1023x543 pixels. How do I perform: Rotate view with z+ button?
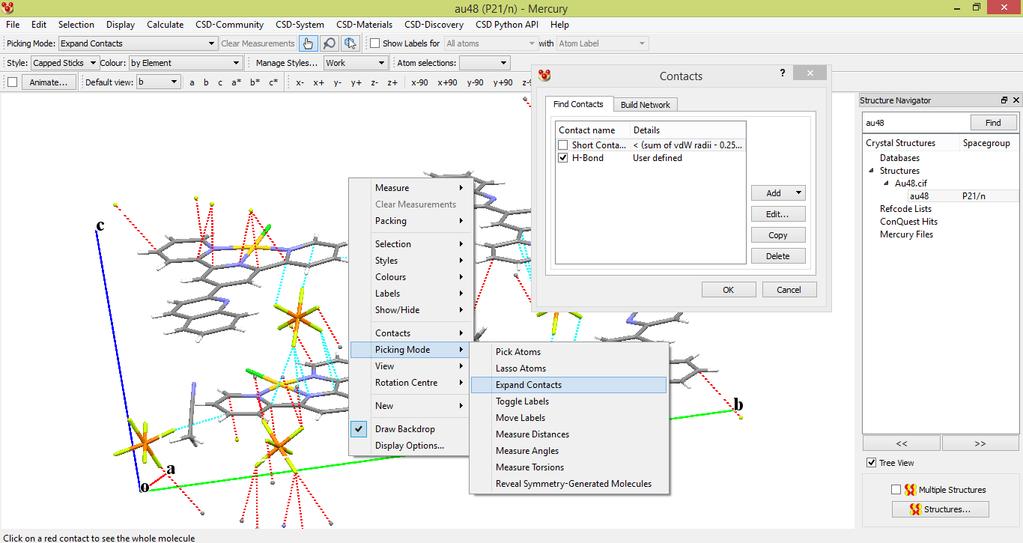pyautogui.click(x=393, y=82)
